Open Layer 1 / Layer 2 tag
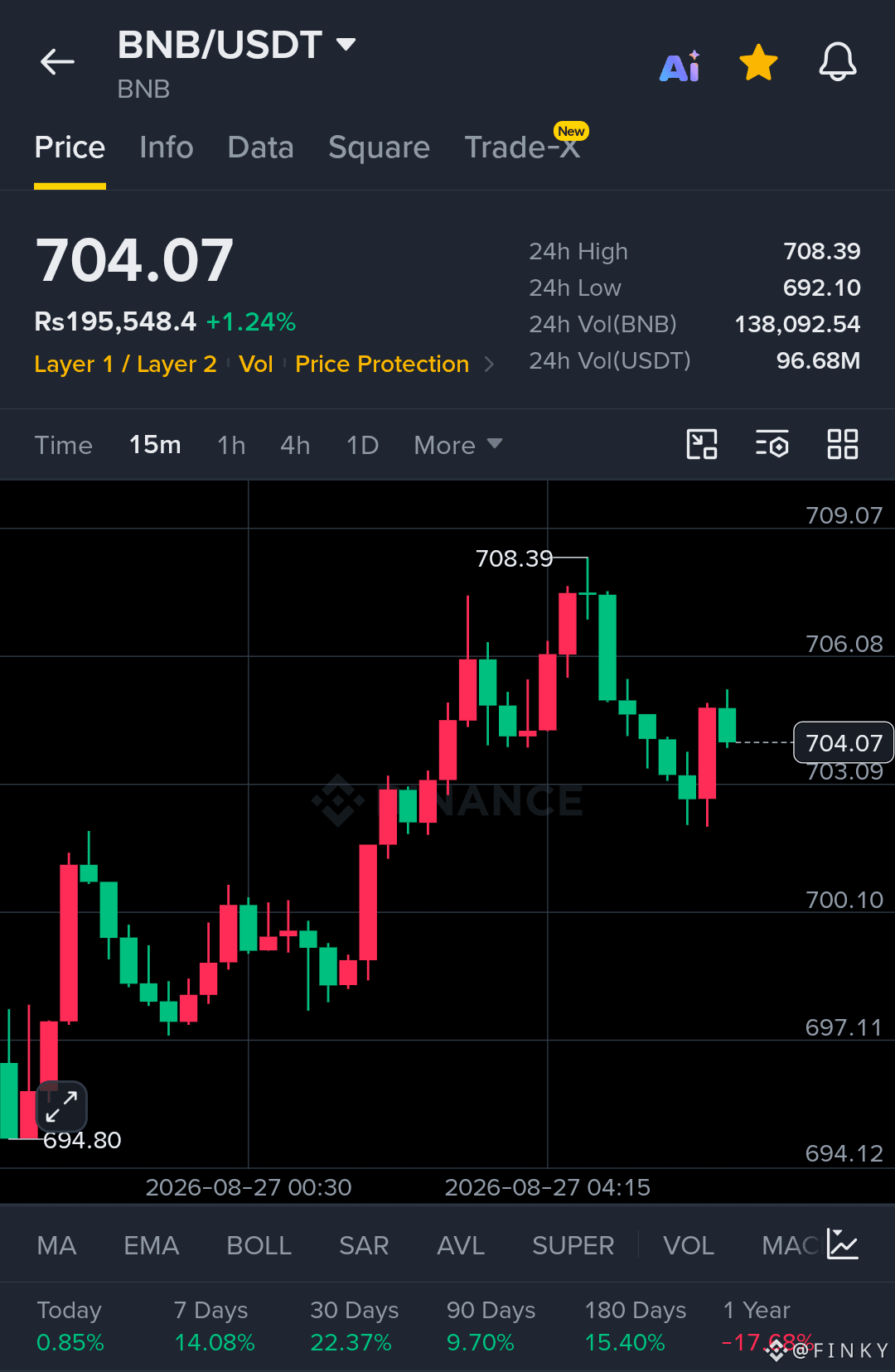 (125, 364)
